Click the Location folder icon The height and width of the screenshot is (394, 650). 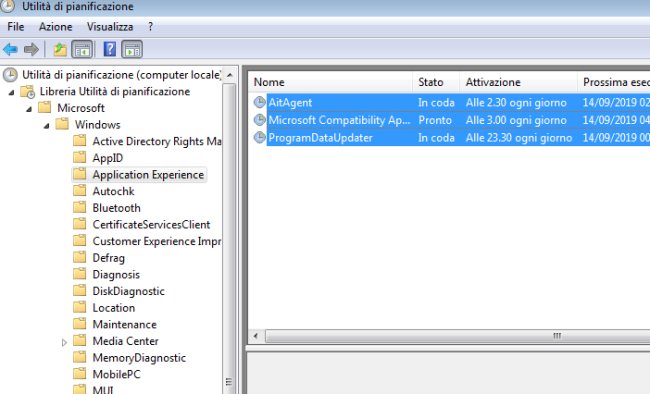(80, 307)
